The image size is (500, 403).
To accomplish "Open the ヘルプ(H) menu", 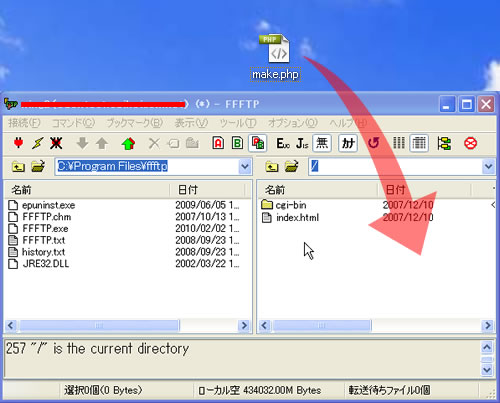I will (x=348, y=123).
